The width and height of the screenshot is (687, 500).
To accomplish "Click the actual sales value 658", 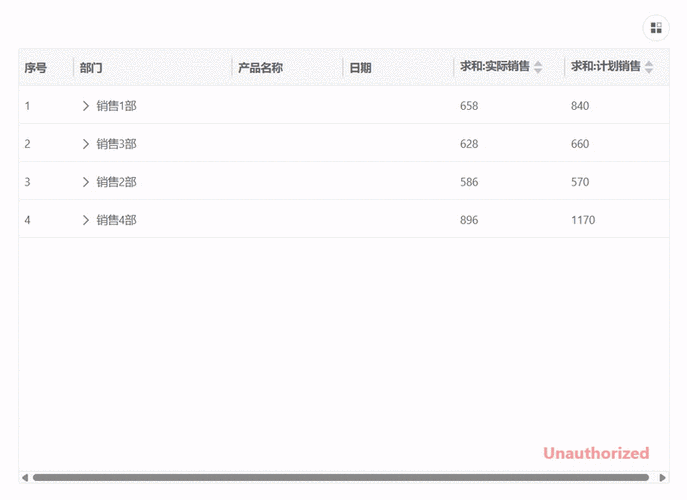I will tap(469, 106).
